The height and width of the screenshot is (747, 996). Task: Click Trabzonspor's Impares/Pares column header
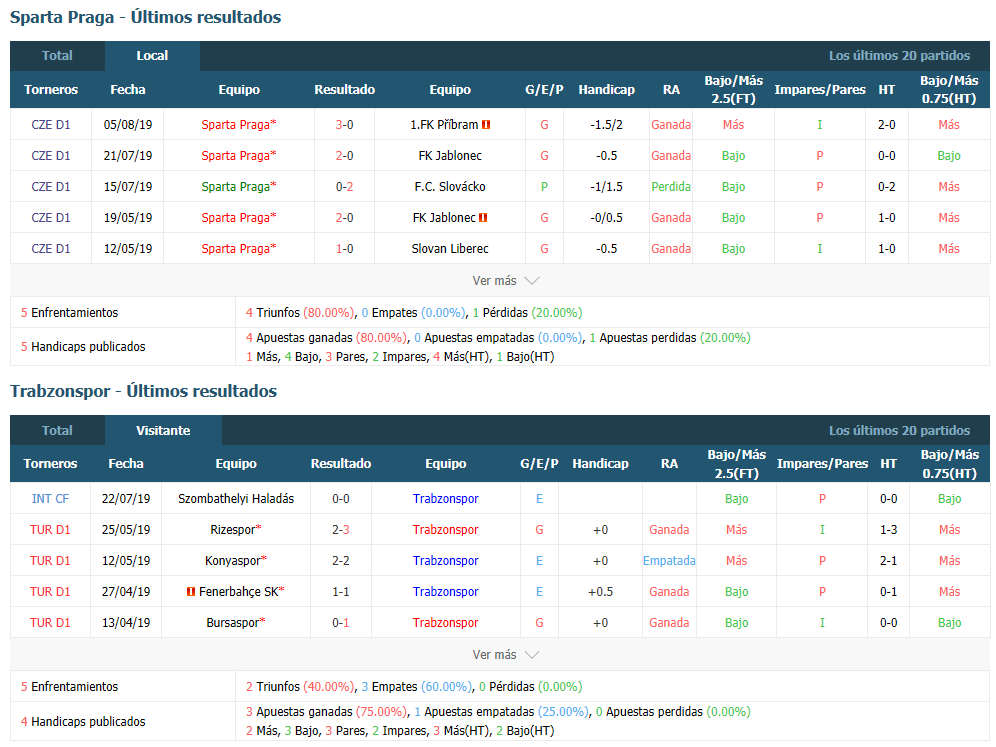coord(822,464)
